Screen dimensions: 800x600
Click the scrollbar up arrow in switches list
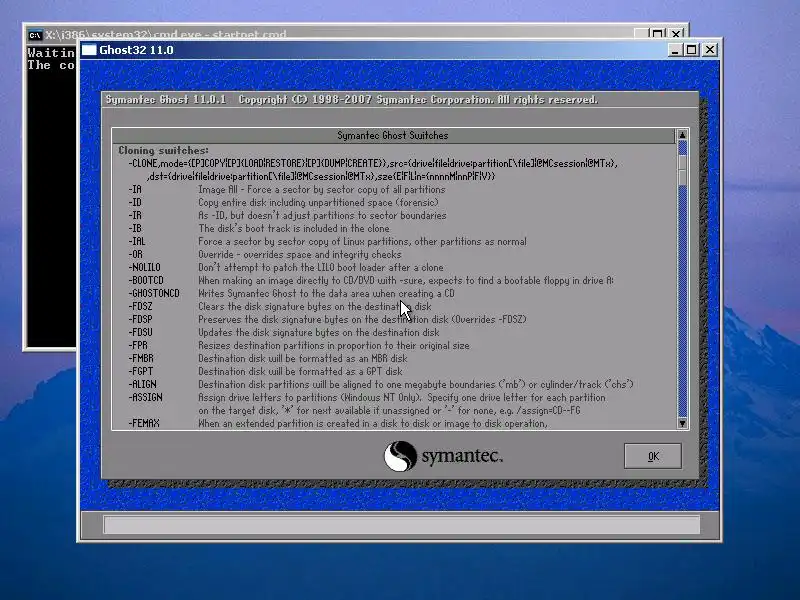(x=682, y=135)
